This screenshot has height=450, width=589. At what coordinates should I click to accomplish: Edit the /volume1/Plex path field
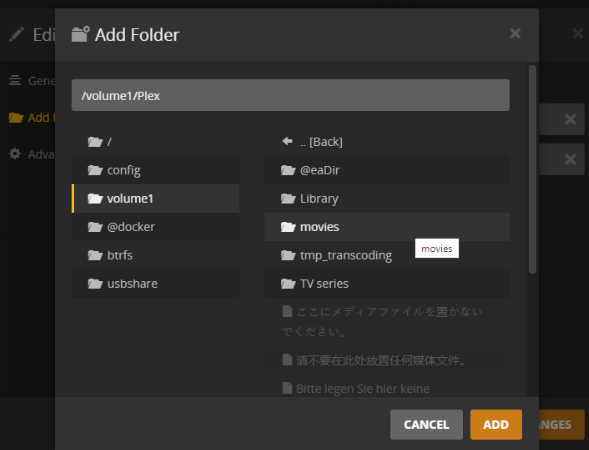[290, 95]
